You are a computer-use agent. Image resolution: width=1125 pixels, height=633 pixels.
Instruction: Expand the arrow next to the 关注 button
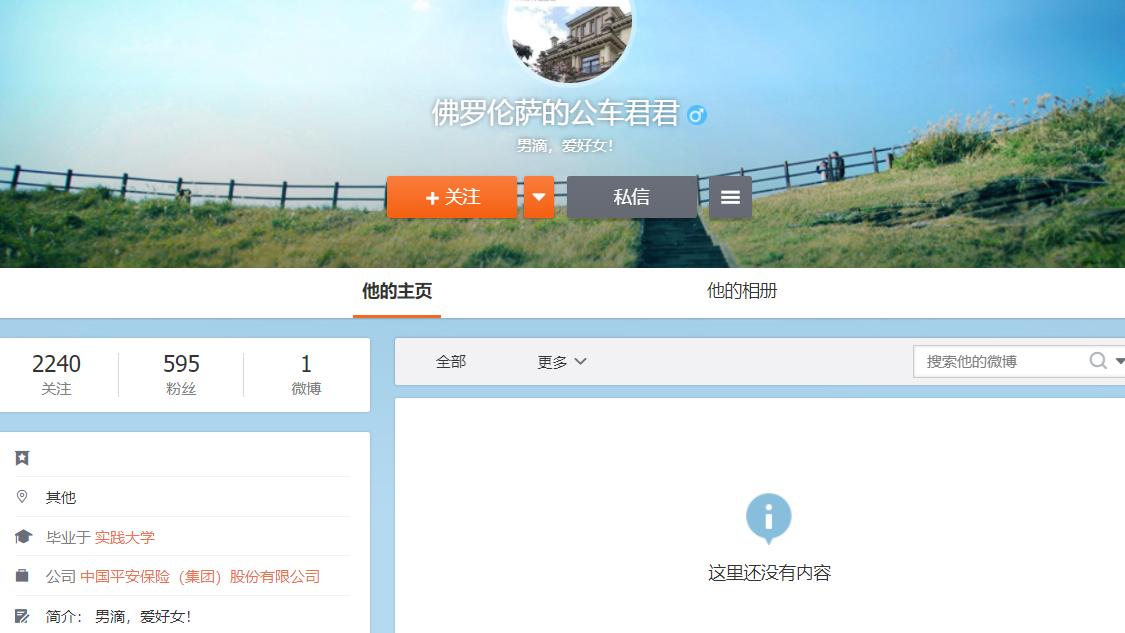[x=538, y=197]
